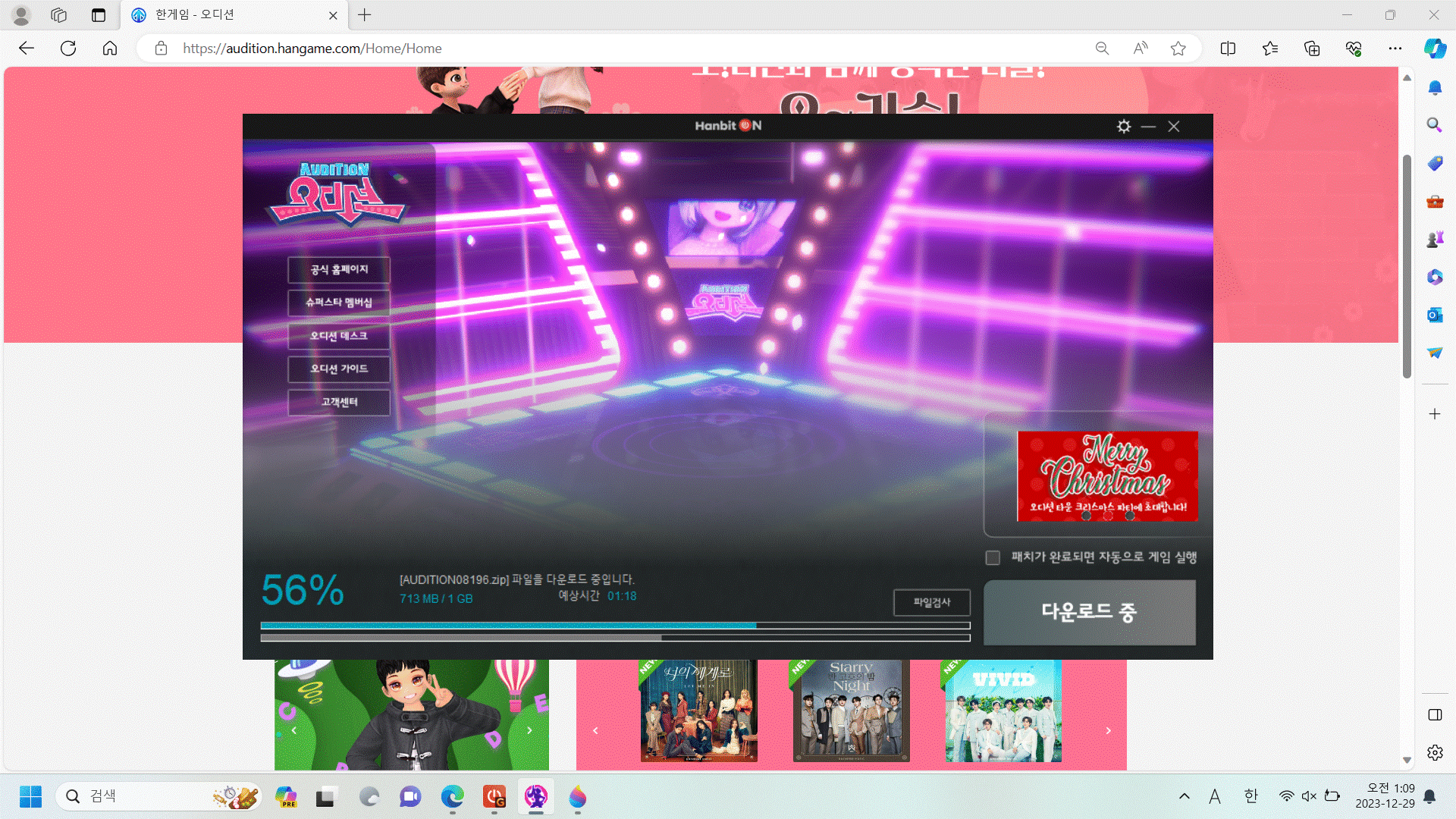
Task: Close the HanbitON launcher window
Action: tap(1174, 126)
